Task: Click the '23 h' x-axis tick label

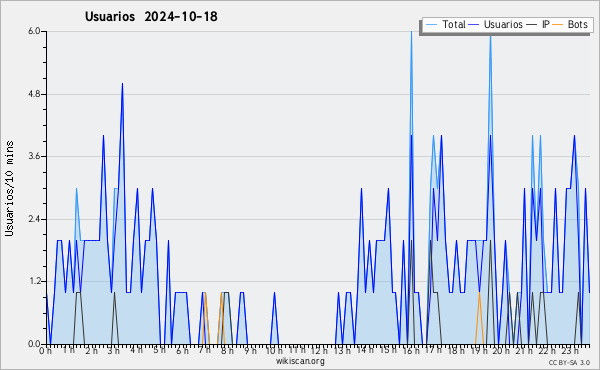Action: 571,350
